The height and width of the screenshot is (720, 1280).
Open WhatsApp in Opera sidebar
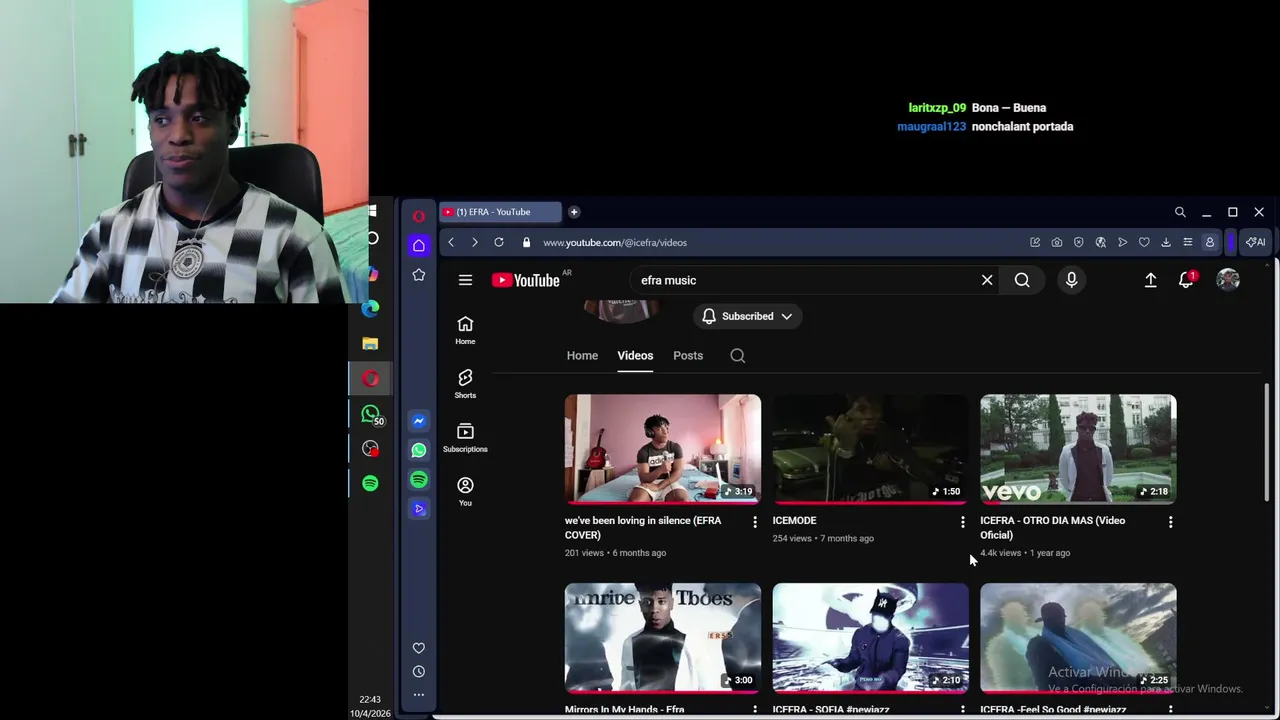coord(419,450)
